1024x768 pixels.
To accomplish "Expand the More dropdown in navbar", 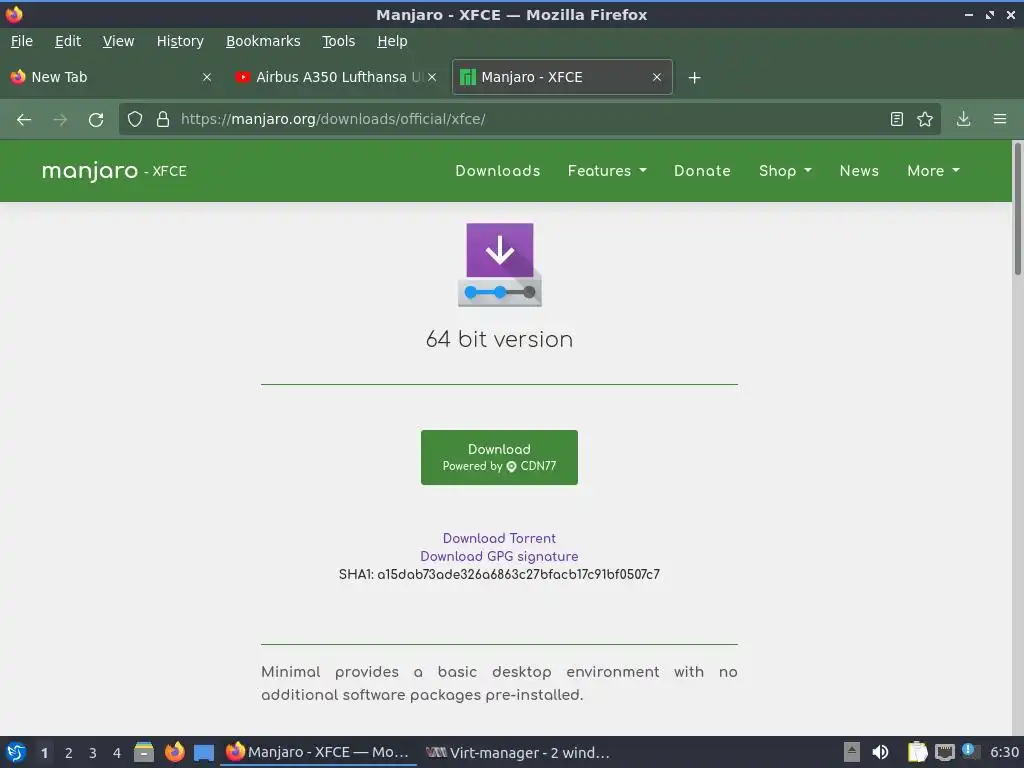I will (933, 170).
